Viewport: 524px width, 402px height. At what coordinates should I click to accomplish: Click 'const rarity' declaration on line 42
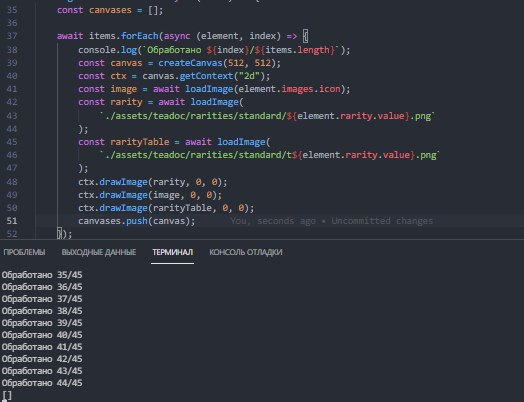click(x=110, y=102)
